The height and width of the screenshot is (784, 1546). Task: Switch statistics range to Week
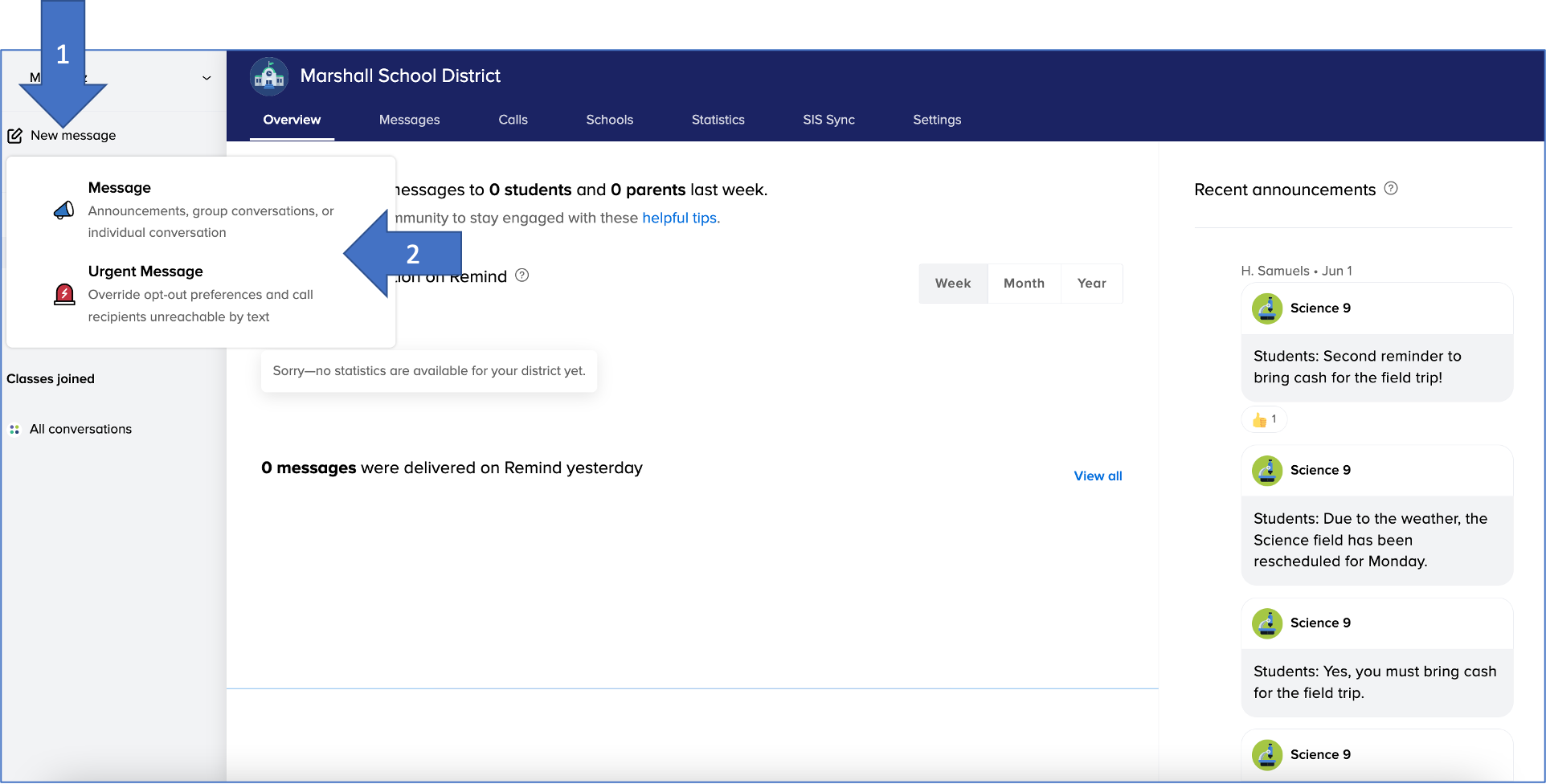pyautogui.click(x=953, y=284)
